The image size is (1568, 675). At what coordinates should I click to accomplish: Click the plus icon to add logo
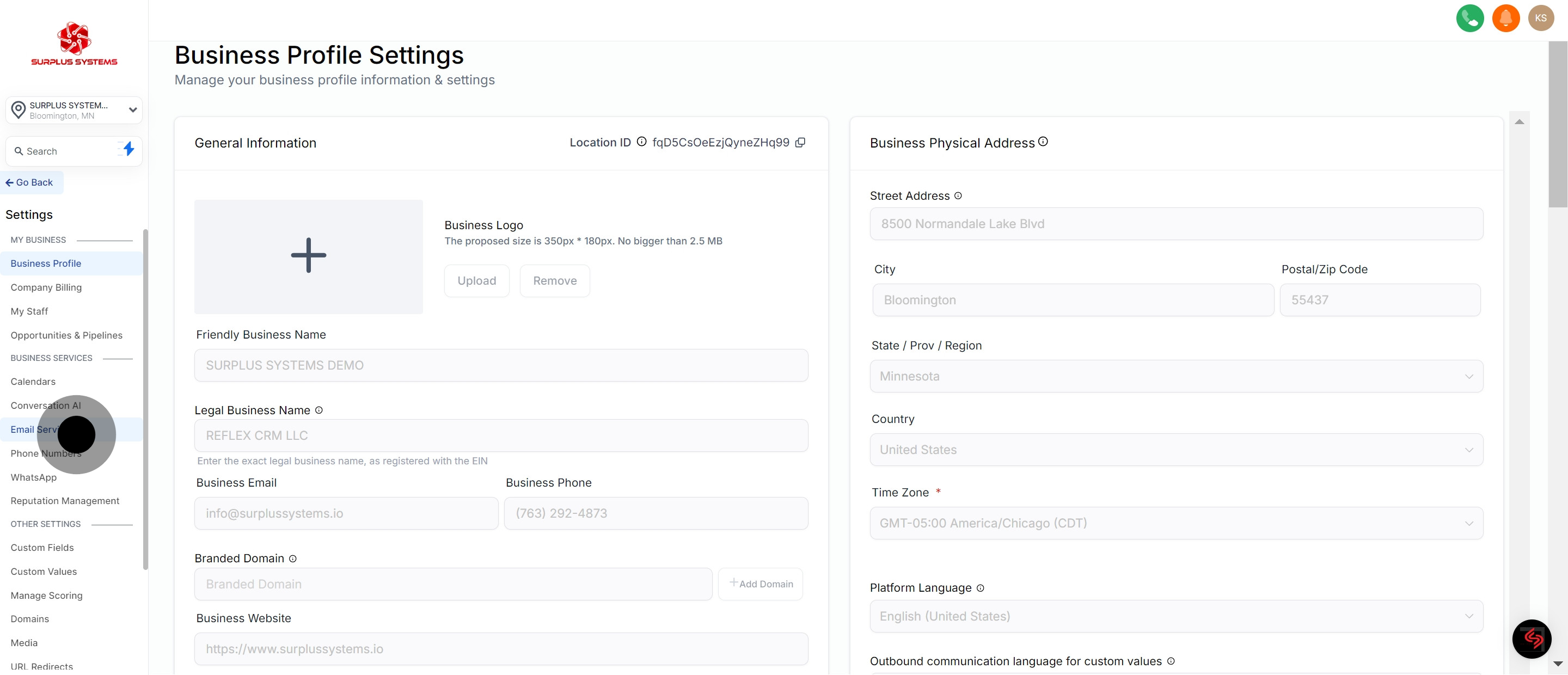309,256
